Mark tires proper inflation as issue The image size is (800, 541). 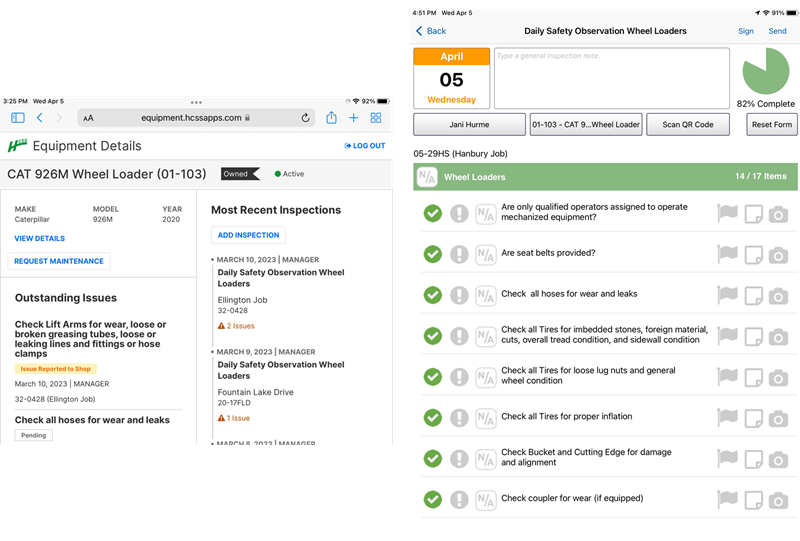[x=459, y=417]
